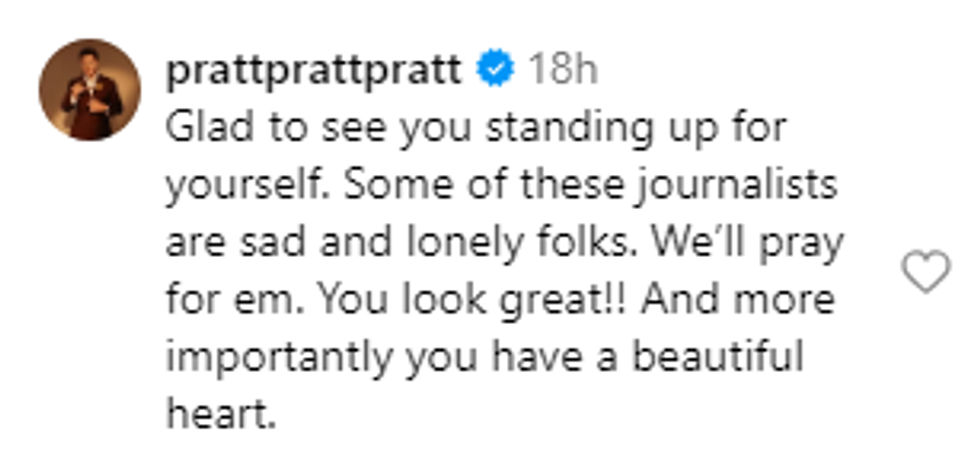Screen dimensions: 980x466
Task: Click the word "yourself." in the comment
Action: coord(232,186)
